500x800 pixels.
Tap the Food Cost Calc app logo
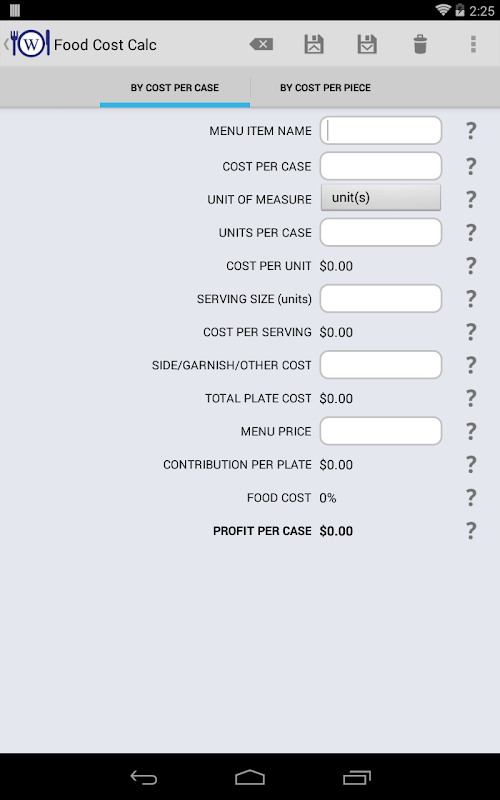pyautogui.click(x=30, y=44)
